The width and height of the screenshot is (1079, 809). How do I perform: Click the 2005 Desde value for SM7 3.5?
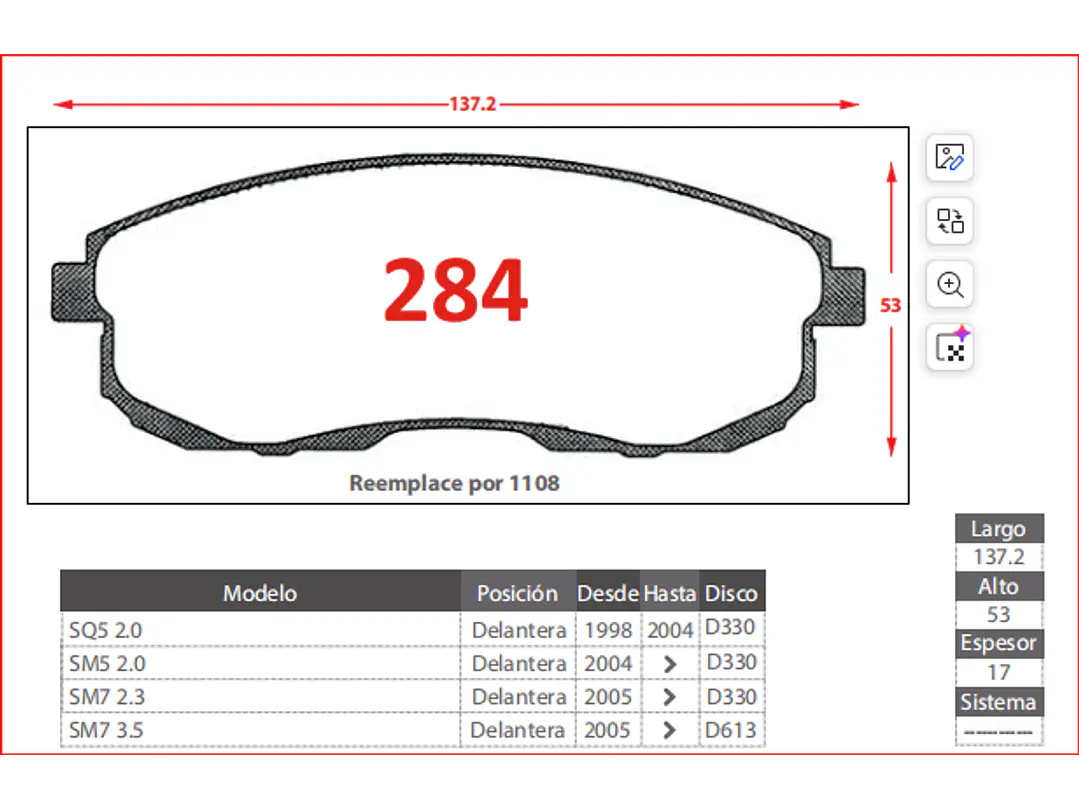(607, 730)
